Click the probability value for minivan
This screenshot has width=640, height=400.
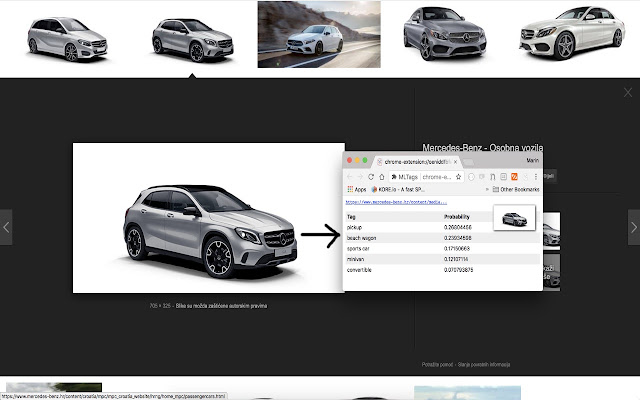[x=456, y=259]
